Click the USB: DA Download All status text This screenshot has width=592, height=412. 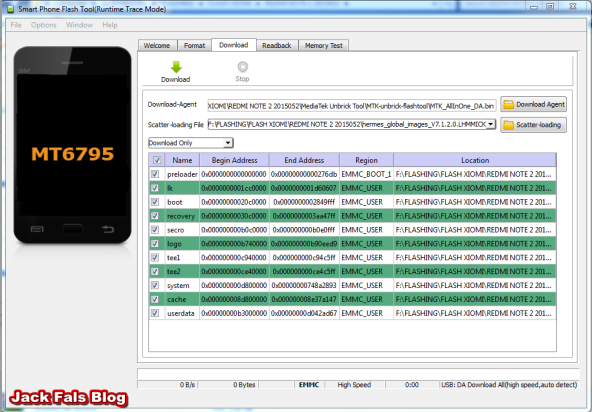click(509, 385)
